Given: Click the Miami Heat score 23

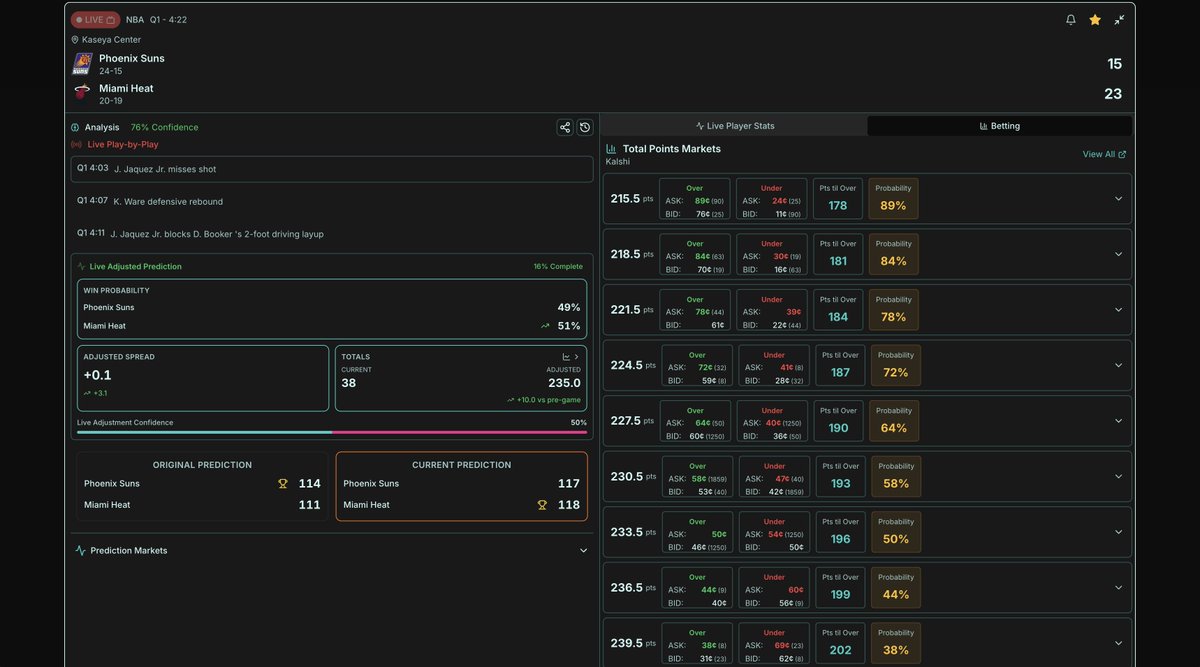Looking at the screenshot, I should [1113, 94].
